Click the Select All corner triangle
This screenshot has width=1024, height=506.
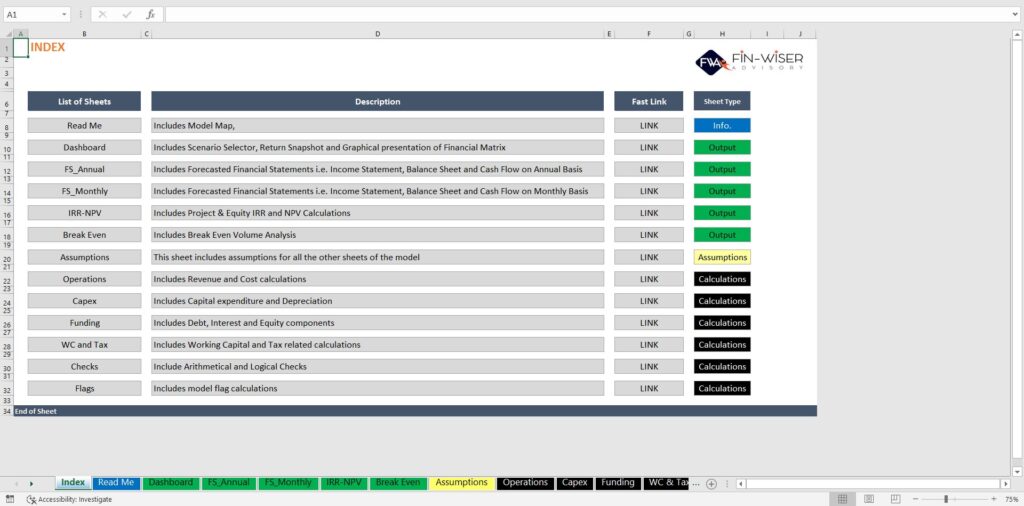click(x=7, y=34)
